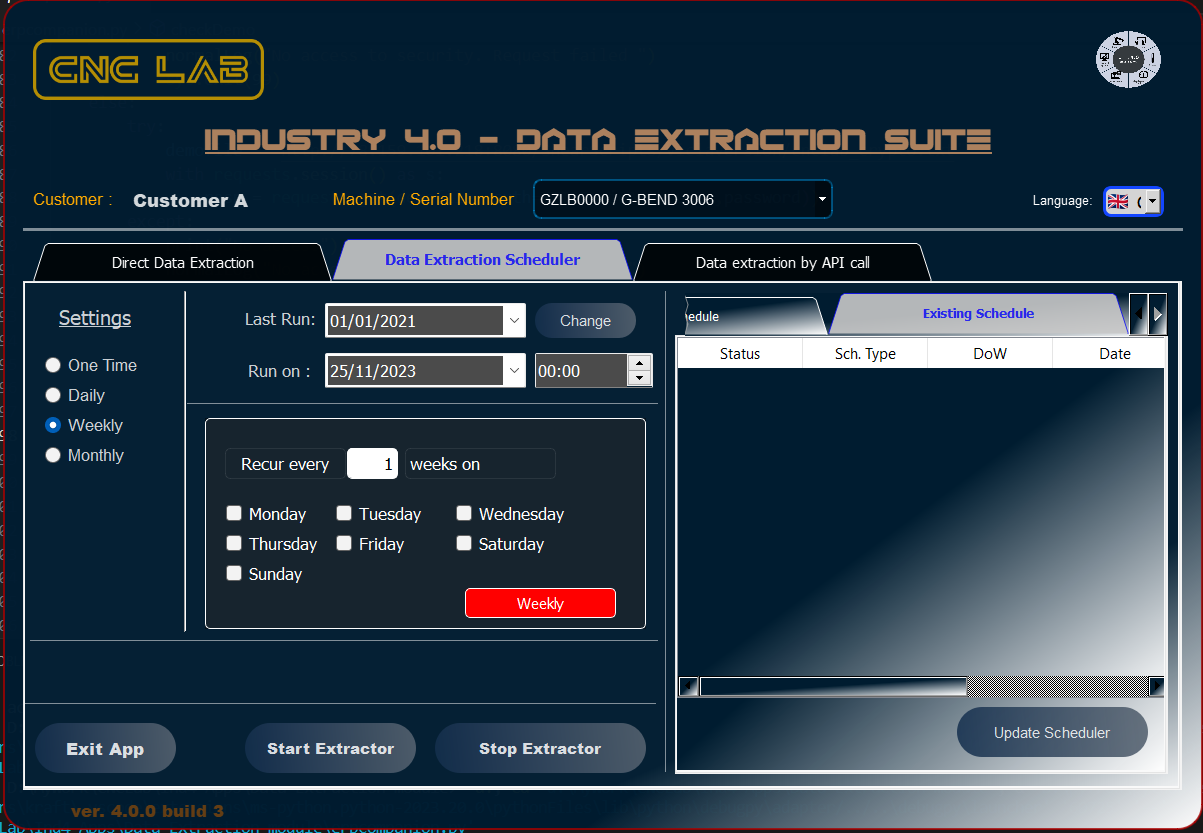Image resolution: width=1203 pixels, height=833 pixels.
Task: Click schedule table's left scrollbar arrow
Action: 688,686
